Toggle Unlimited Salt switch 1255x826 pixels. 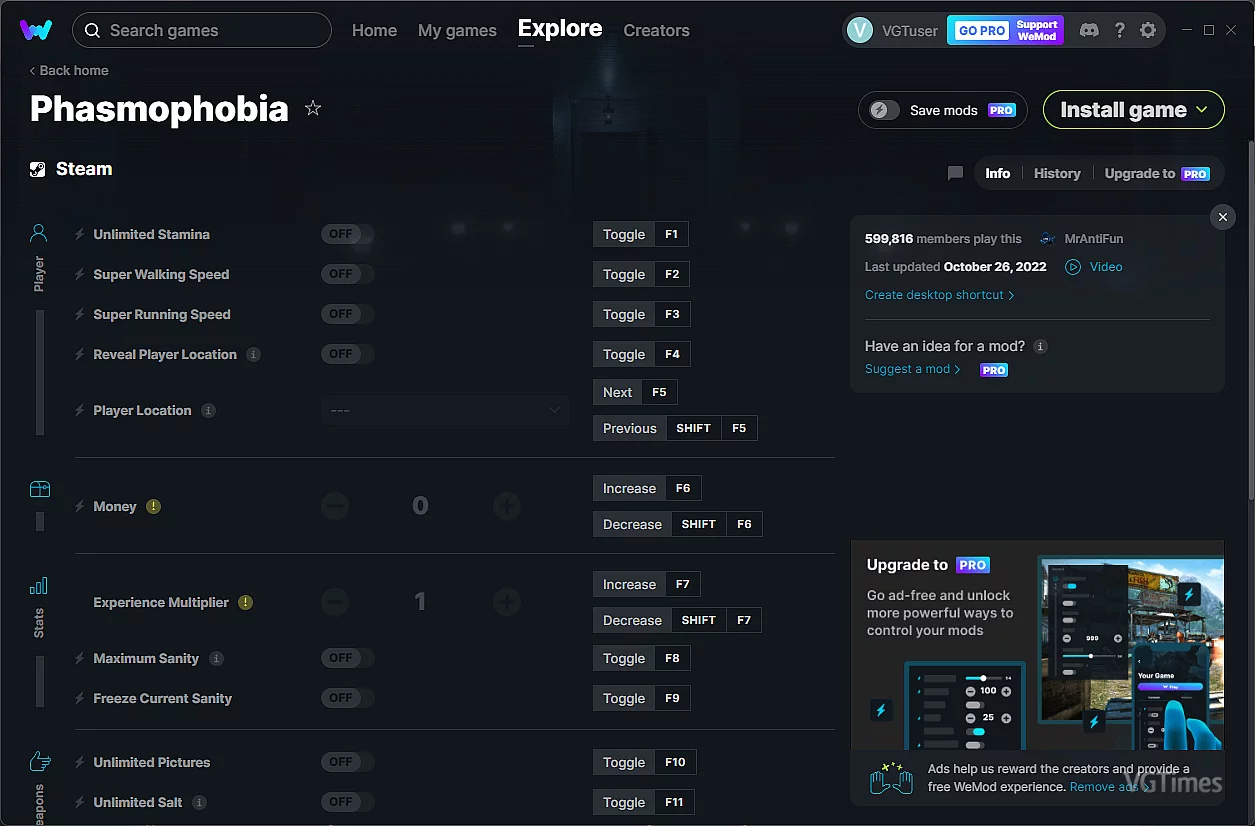point(347,802)
